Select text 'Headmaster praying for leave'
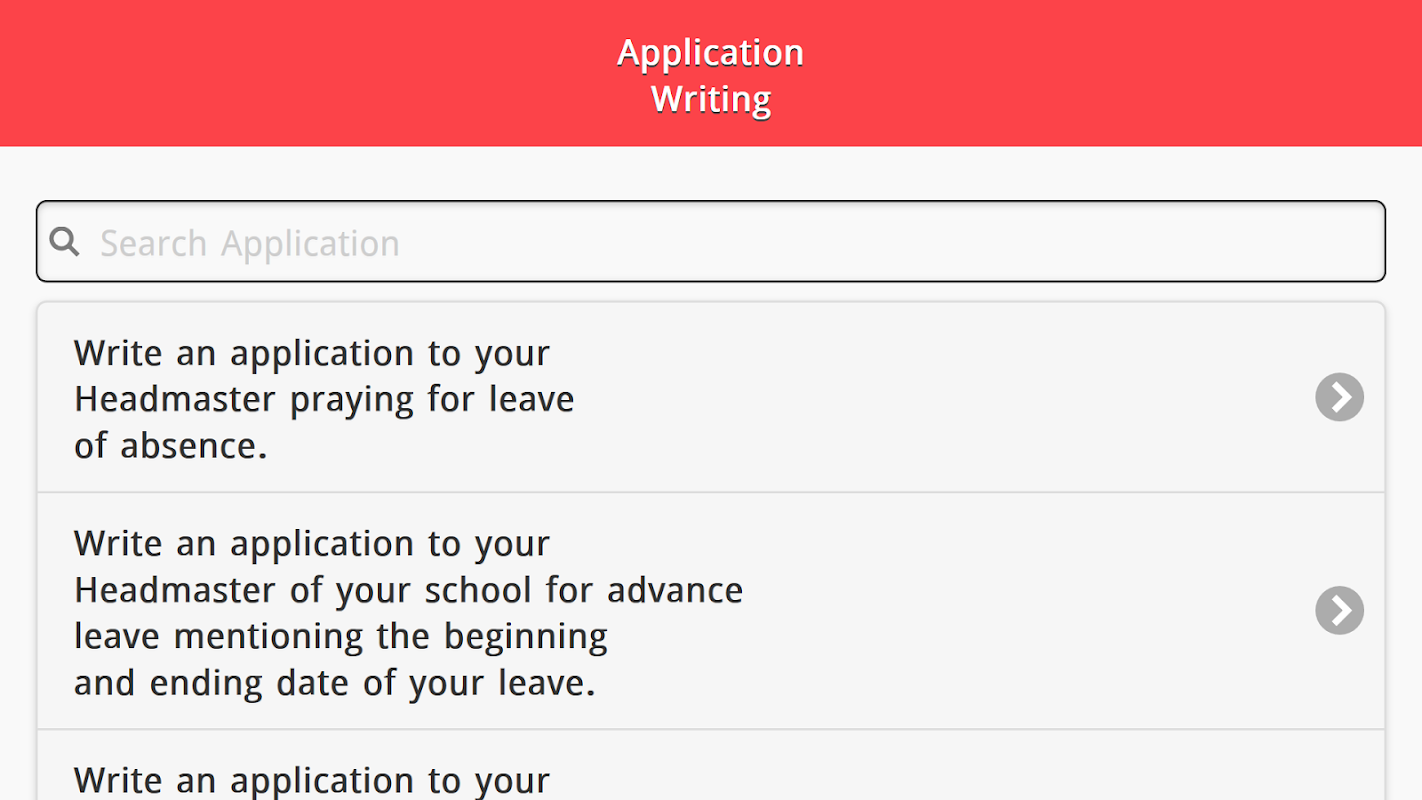1422x800 pixels. pyautogui.click(x=324, y=400)
